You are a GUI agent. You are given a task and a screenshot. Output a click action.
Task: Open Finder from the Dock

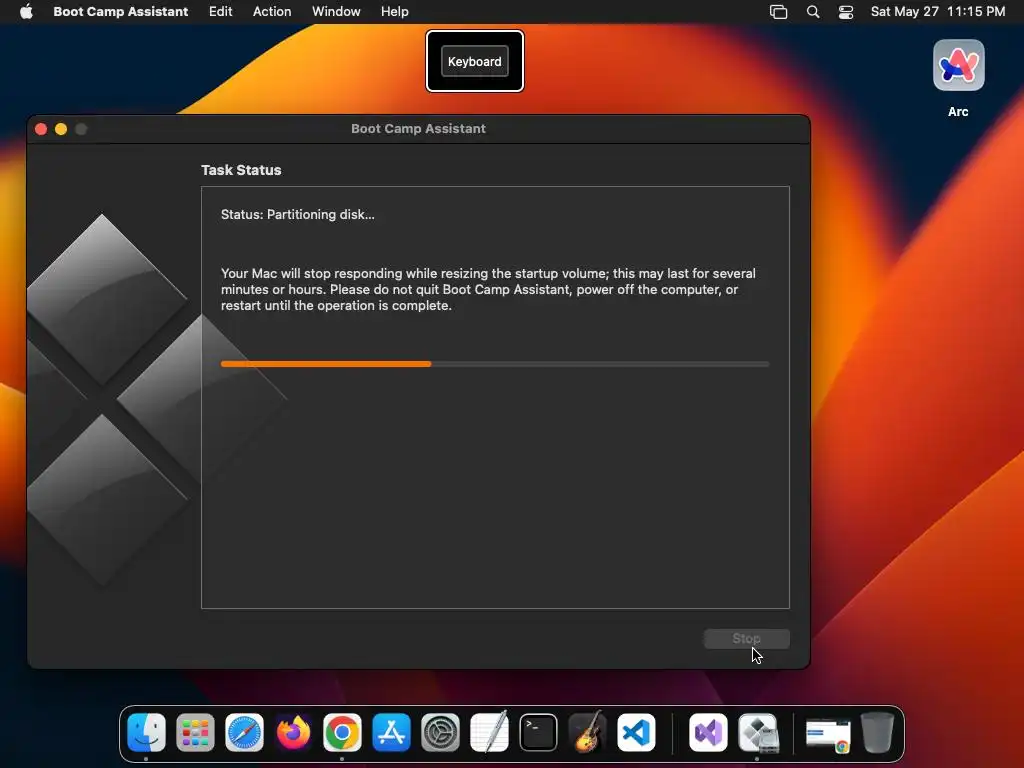coord(146,733)
